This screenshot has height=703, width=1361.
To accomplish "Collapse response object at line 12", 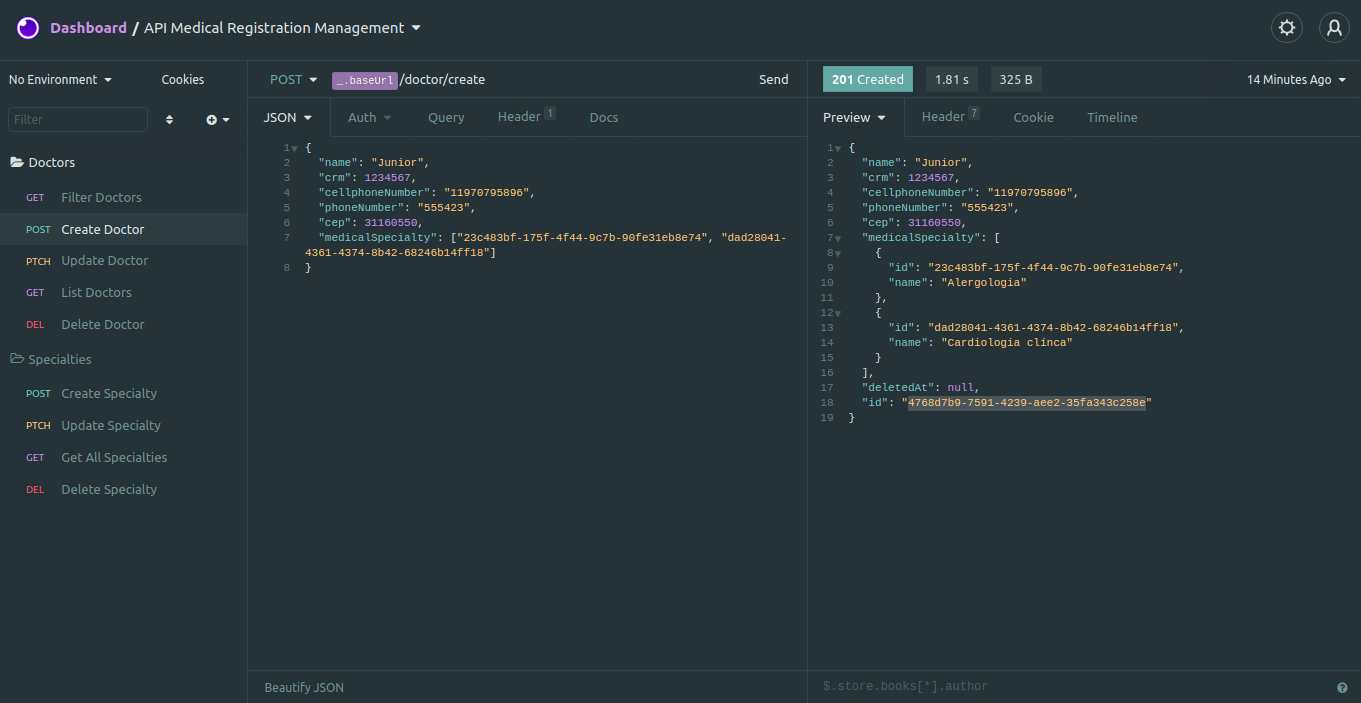I will (837, 313).
